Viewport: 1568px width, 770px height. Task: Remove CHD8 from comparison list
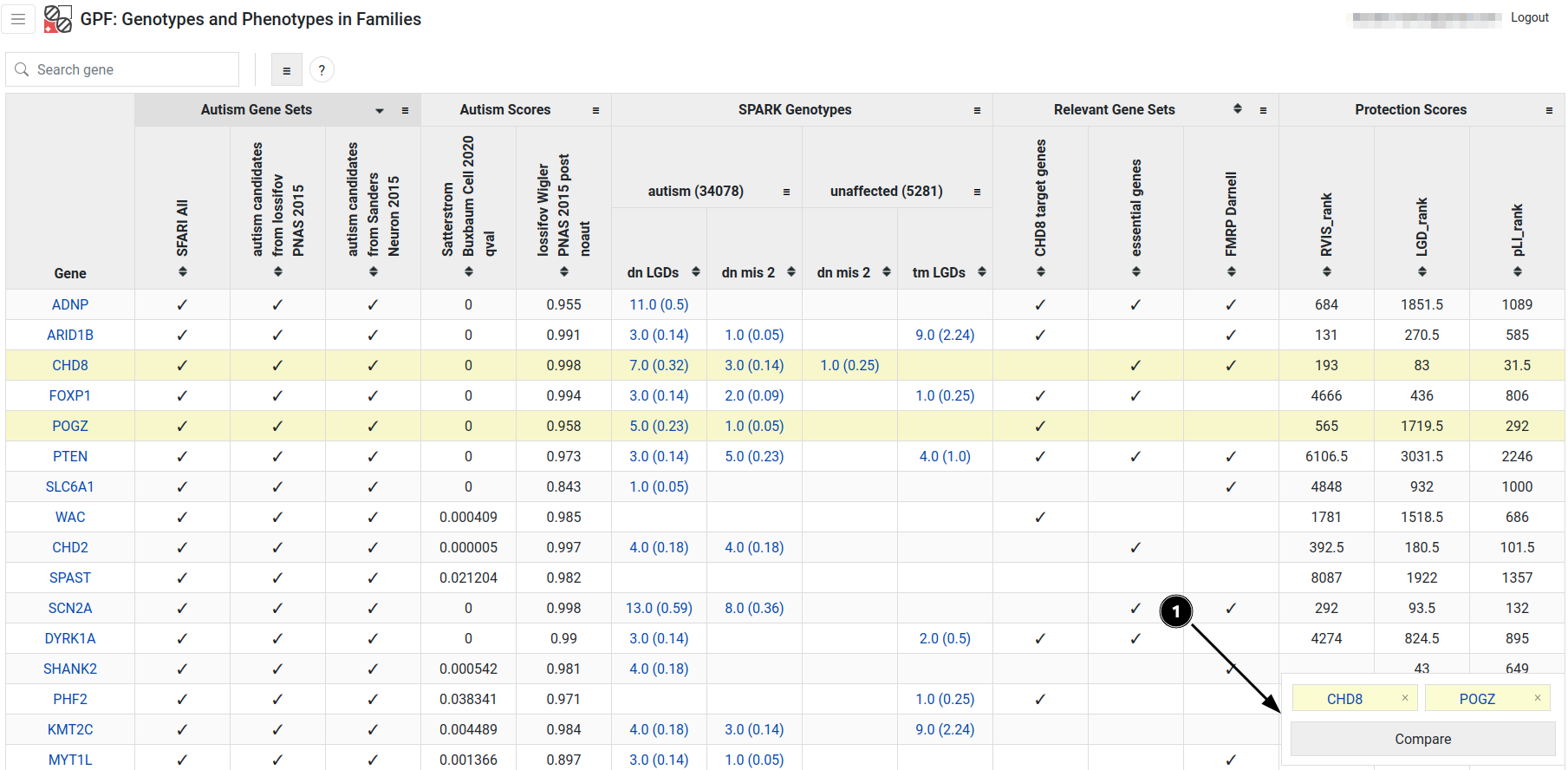click(x=1405, y=698)
